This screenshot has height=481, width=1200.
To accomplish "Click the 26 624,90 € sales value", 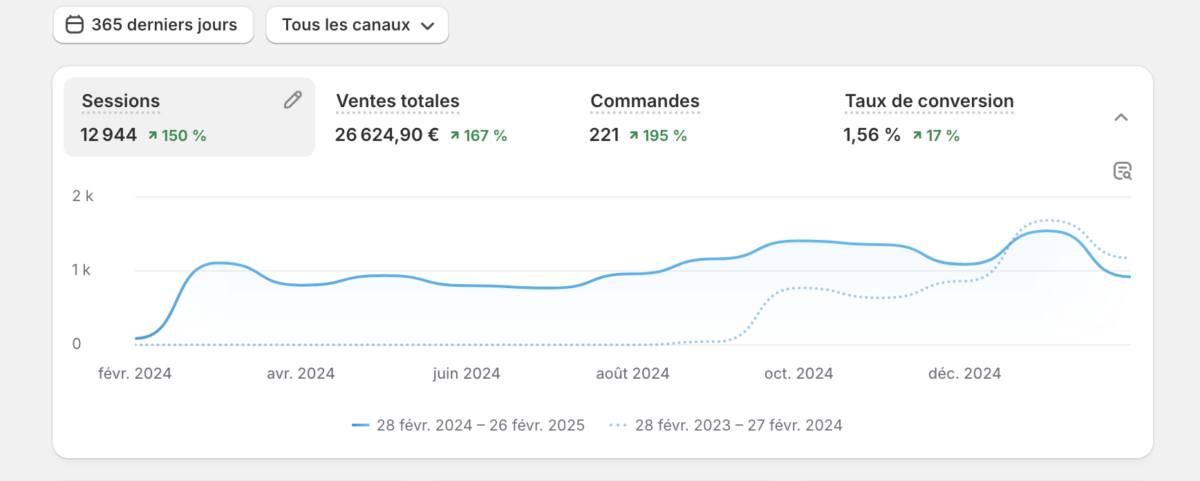I will click(387, 135).
